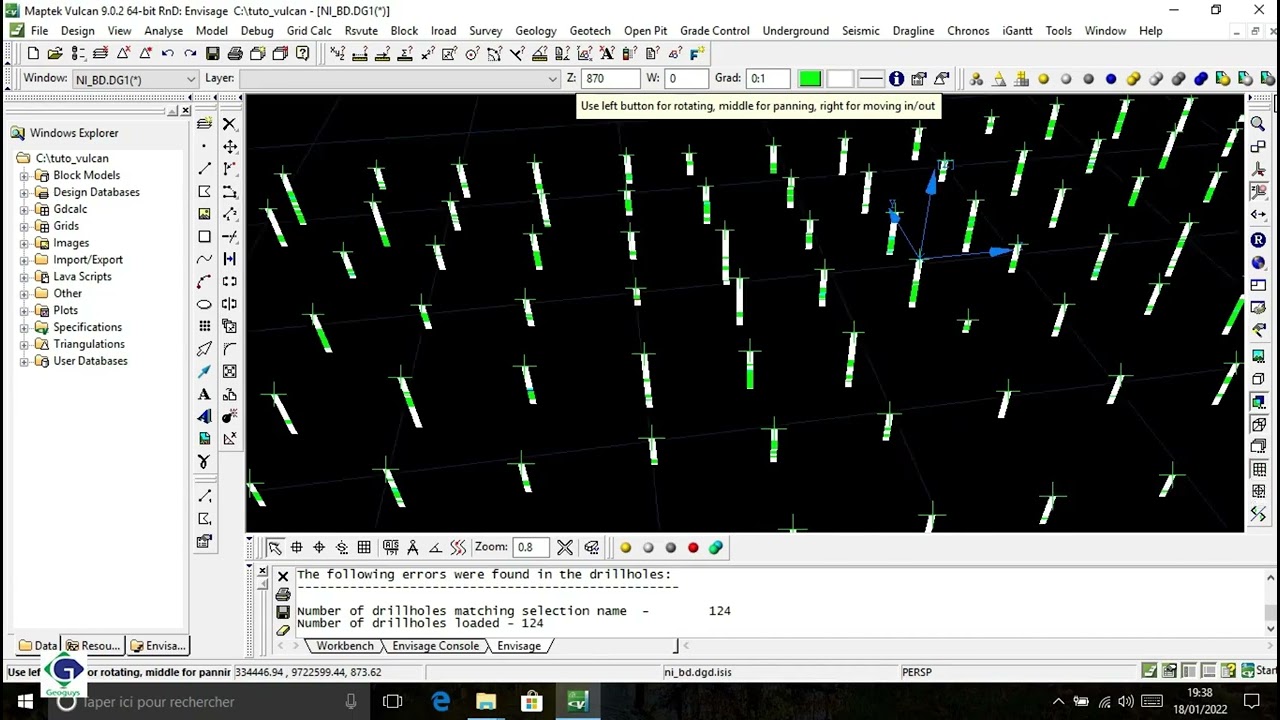Click the Z value input field
Image resolution: width=1280 pixels, height=720 pixels.
[x=610, y=79]
